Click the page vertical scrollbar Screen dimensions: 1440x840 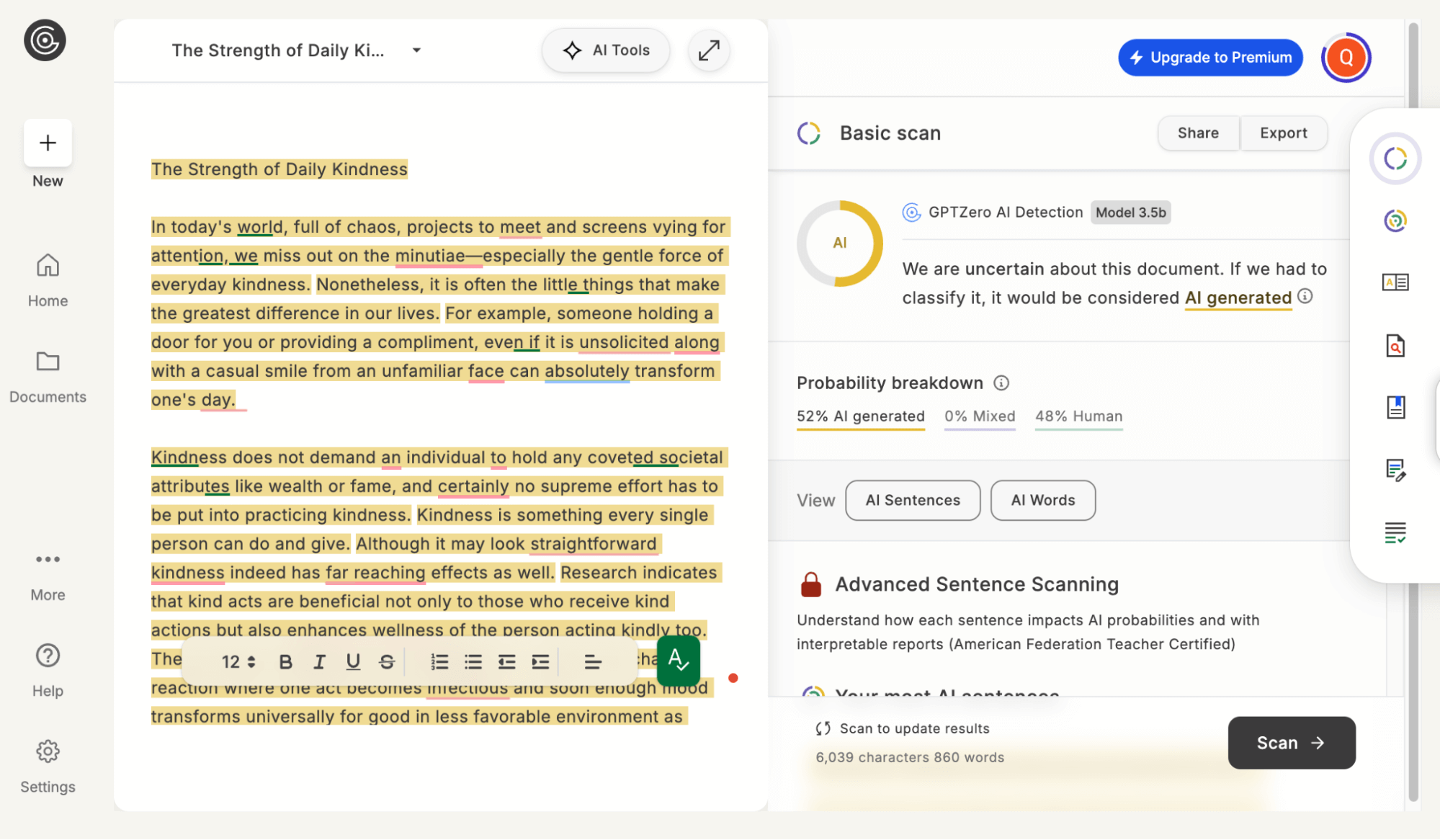[1413, 411]
